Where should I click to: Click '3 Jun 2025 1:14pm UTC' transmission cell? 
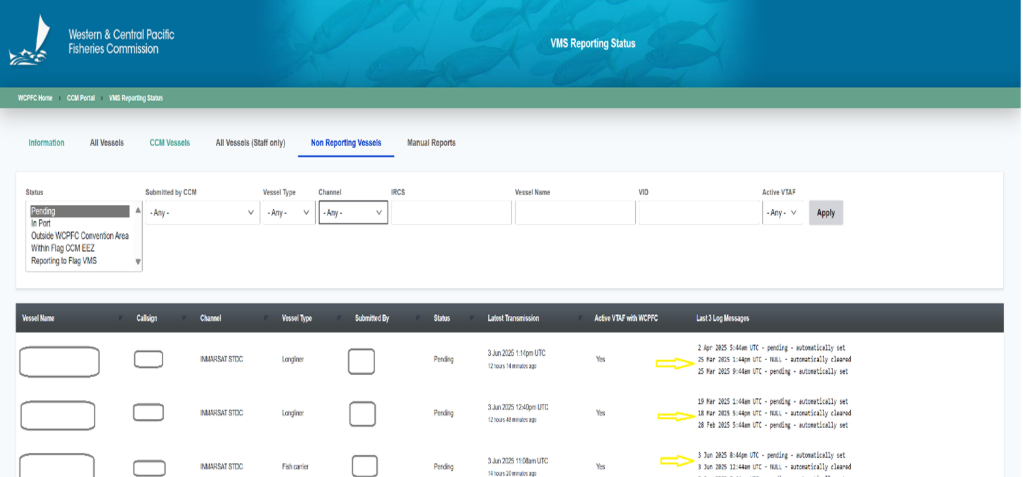[517, 353]
